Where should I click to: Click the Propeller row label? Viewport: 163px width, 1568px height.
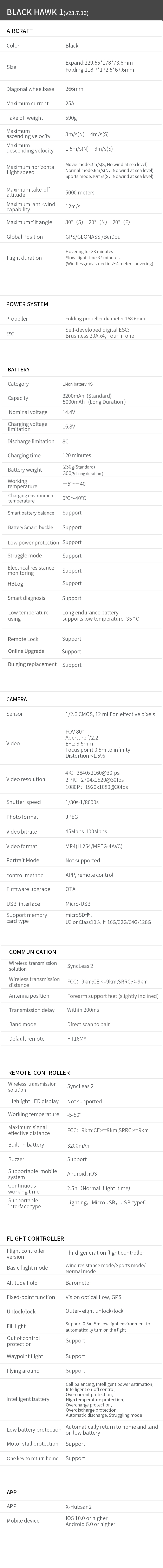tap(17, 318)
